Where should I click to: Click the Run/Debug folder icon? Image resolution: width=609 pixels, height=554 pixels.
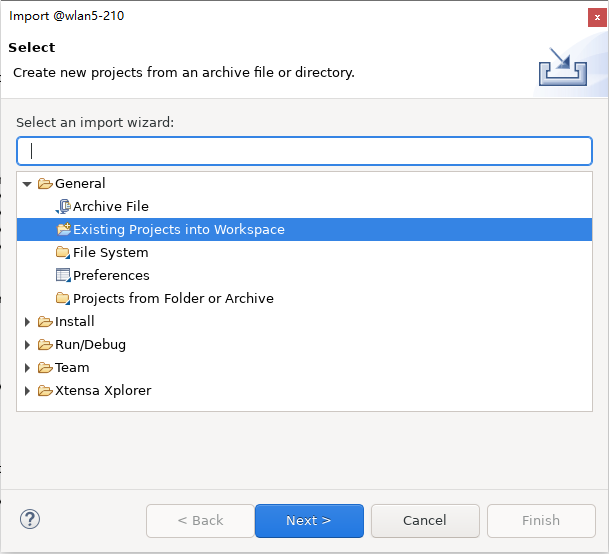(x=45, y=345)
